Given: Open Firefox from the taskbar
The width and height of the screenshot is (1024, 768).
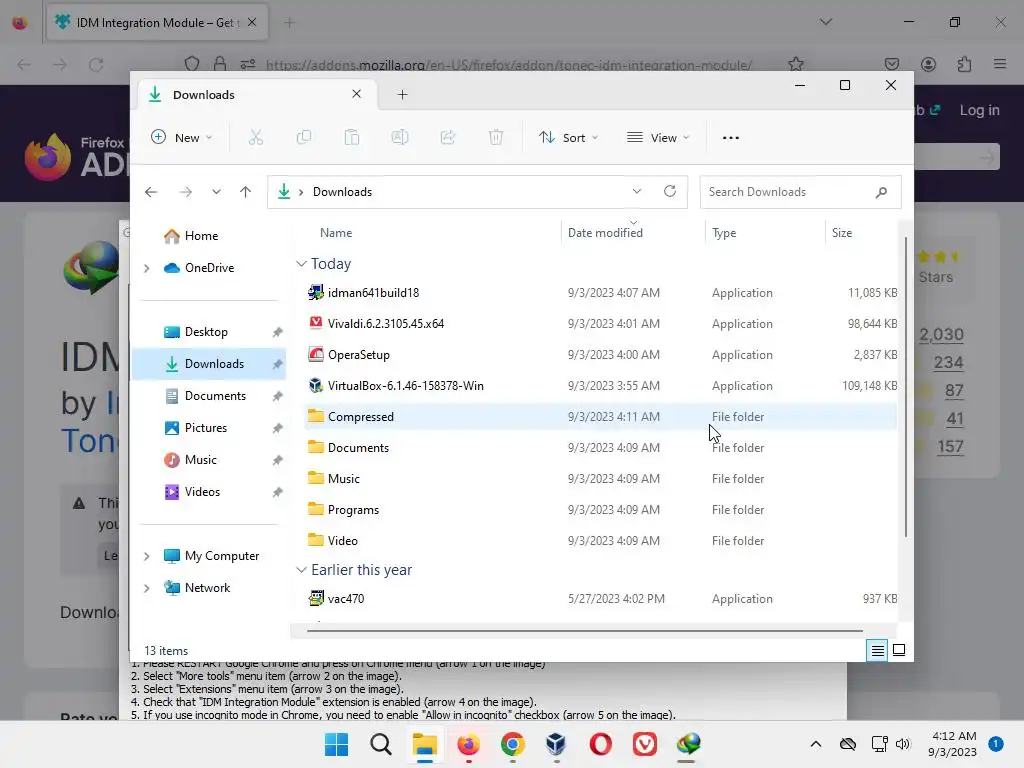Looking at the screenshot, I should pyautogui.click(x=468, y=744).
